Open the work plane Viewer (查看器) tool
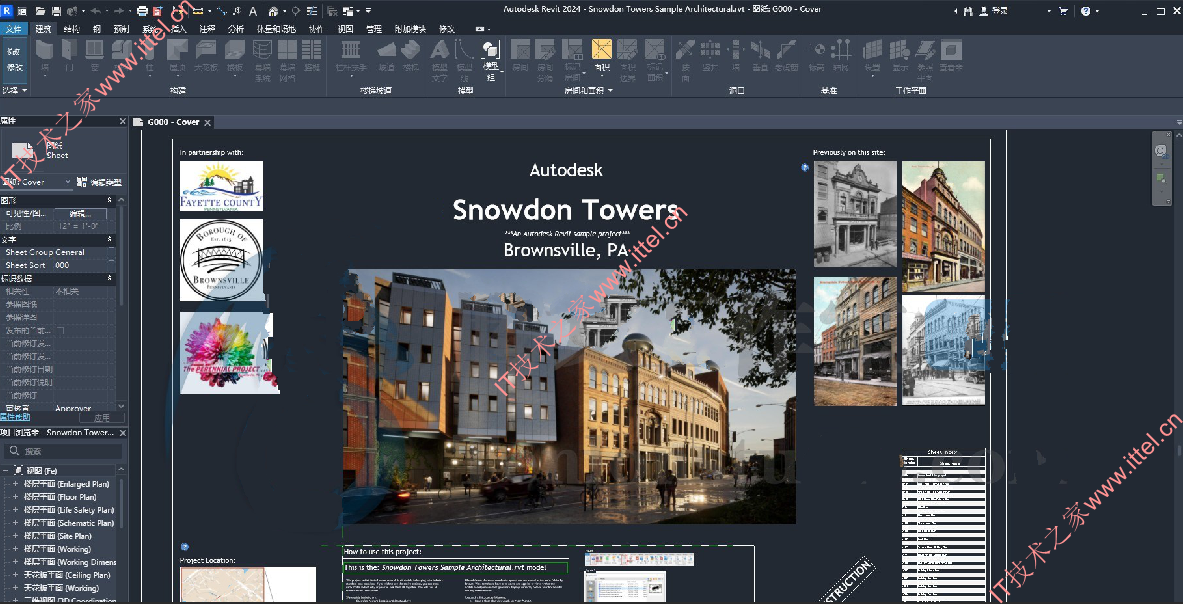Image resolution: width=1183 pixels, height=604 pixels. click(x=951, y=57)
